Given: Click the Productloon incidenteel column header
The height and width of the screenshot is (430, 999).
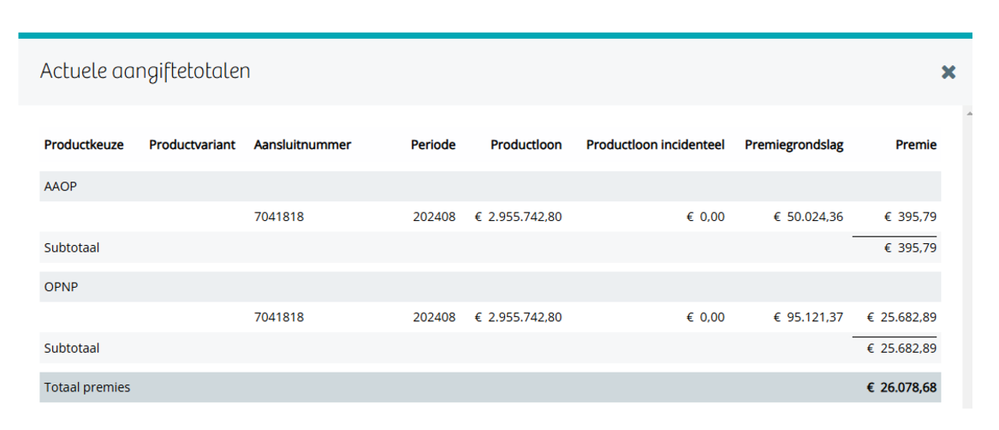Looking at the screenshot, I should 655,145.
